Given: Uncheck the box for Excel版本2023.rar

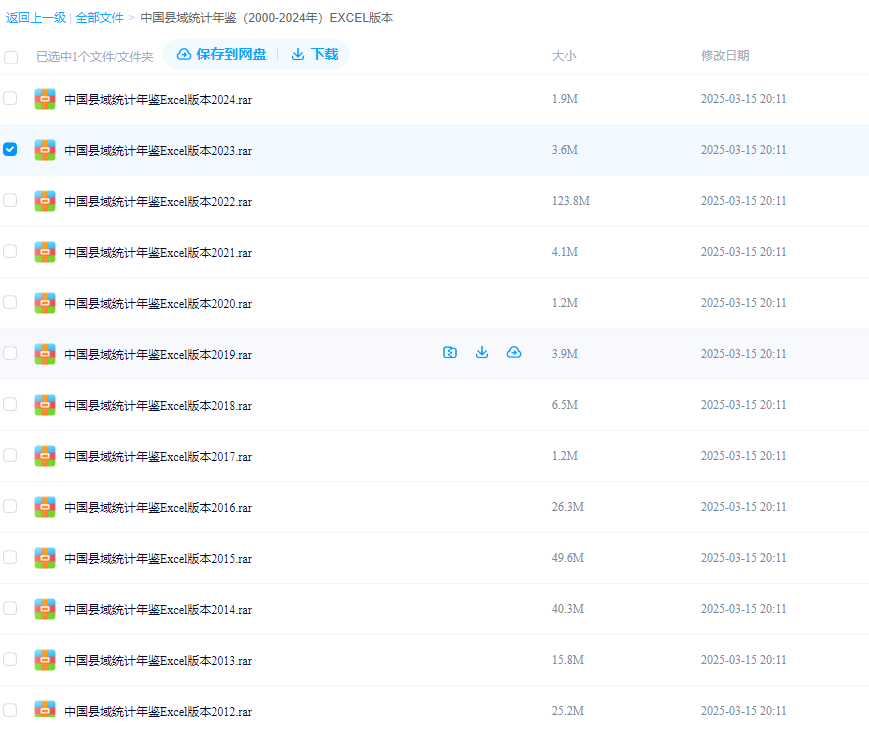Looking at the screenshot, I should pos(10,149).
